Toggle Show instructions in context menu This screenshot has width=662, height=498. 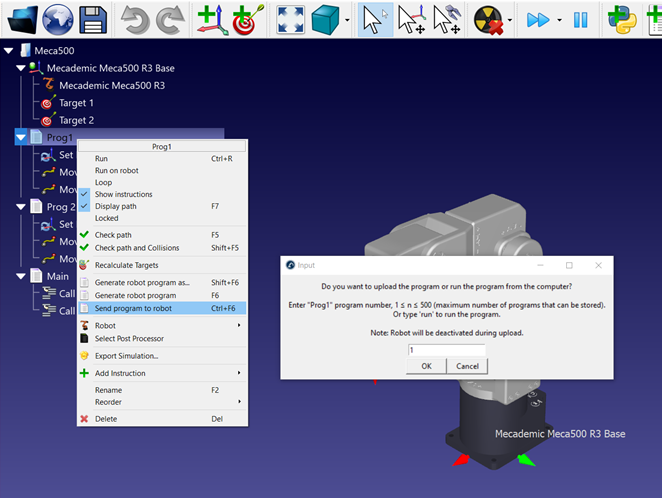click(123, 194)
